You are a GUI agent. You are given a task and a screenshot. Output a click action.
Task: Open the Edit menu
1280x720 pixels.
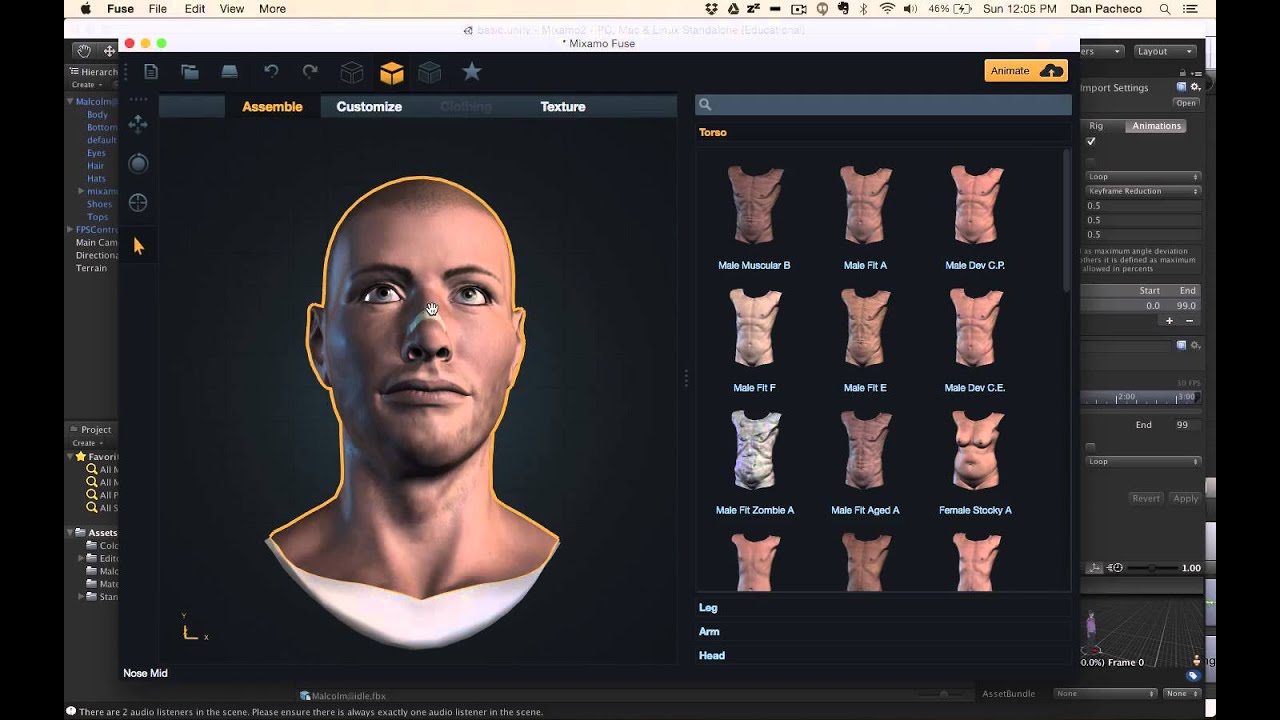click(195, 9)
